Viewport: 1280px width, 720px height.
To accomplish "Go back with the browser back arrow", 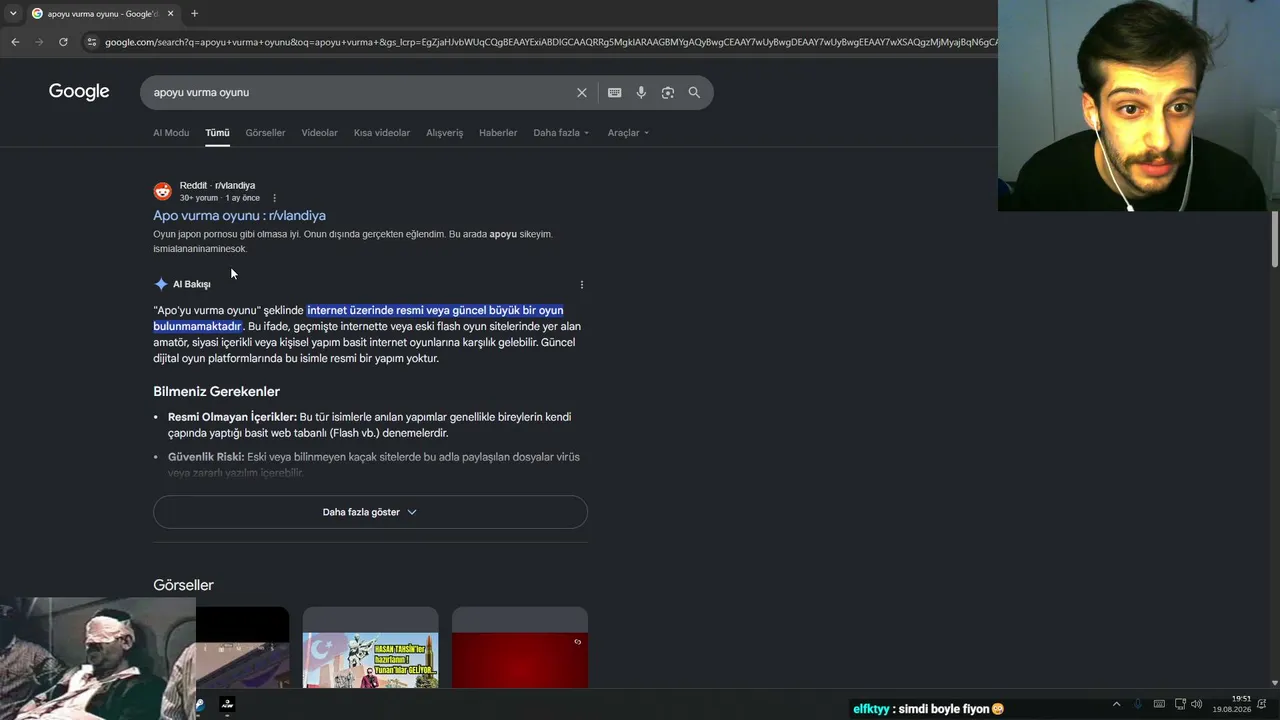I will coord(15,42).
